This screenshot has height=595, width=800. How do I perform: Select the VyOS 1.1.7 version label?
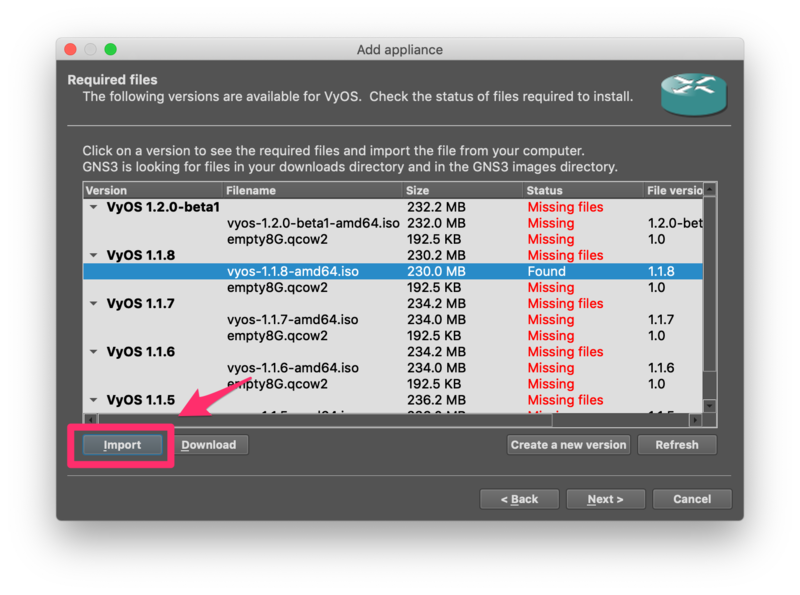(141, 304)
